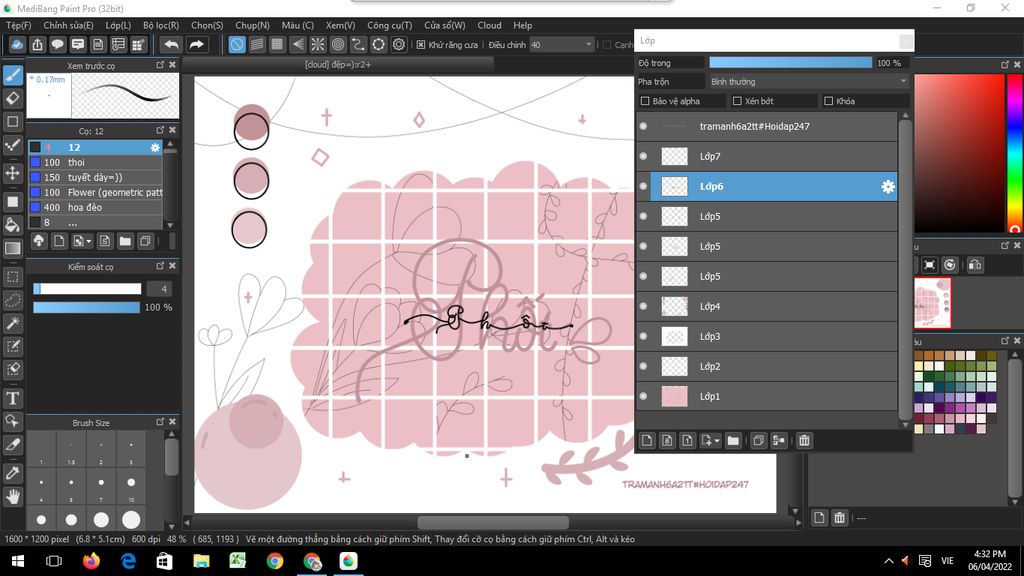Click the Redo arrow
This screenshot has height=576, width=1024.
click(197, 44)
